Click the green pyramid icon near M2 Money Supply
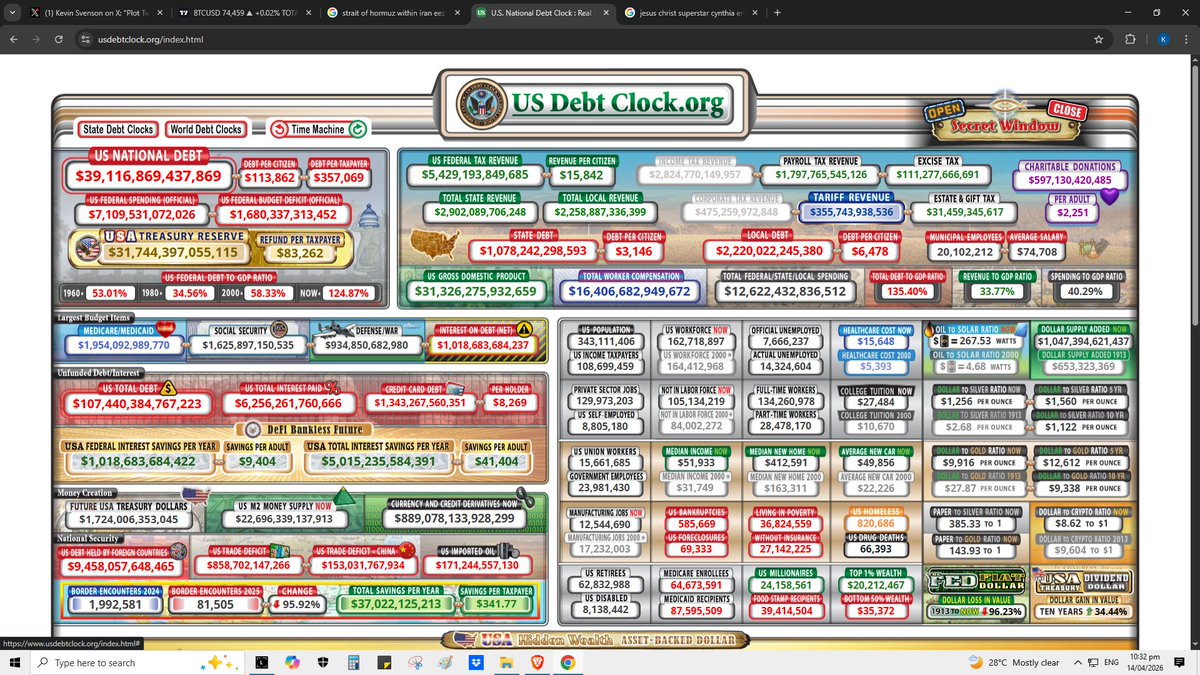This screenshot has height=675, width=1200. 343,496
